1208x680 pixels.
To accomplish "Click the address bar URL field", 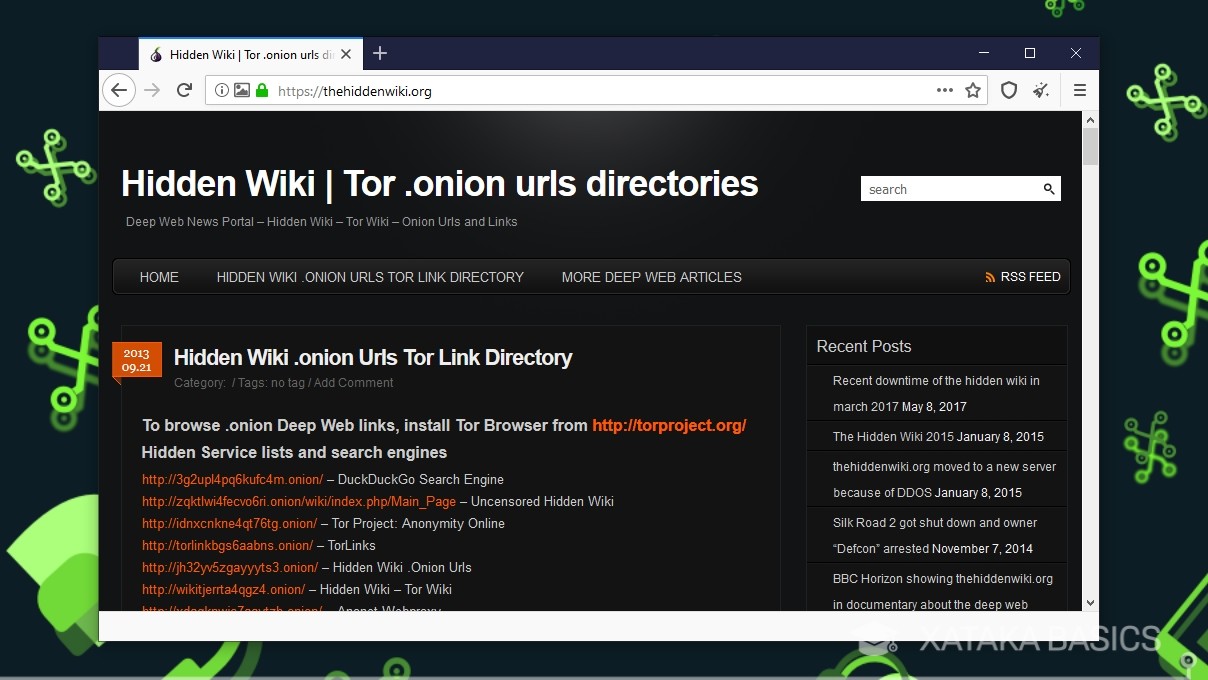I will (x=600, y=91).
